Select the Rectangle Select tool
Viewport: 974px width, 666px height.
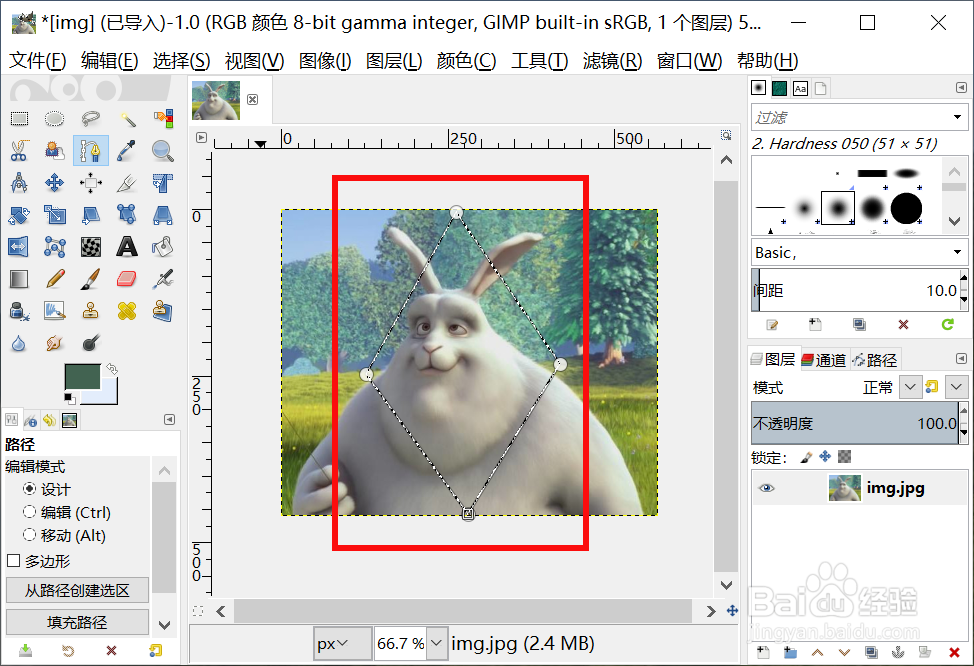[x=19, y=119]
